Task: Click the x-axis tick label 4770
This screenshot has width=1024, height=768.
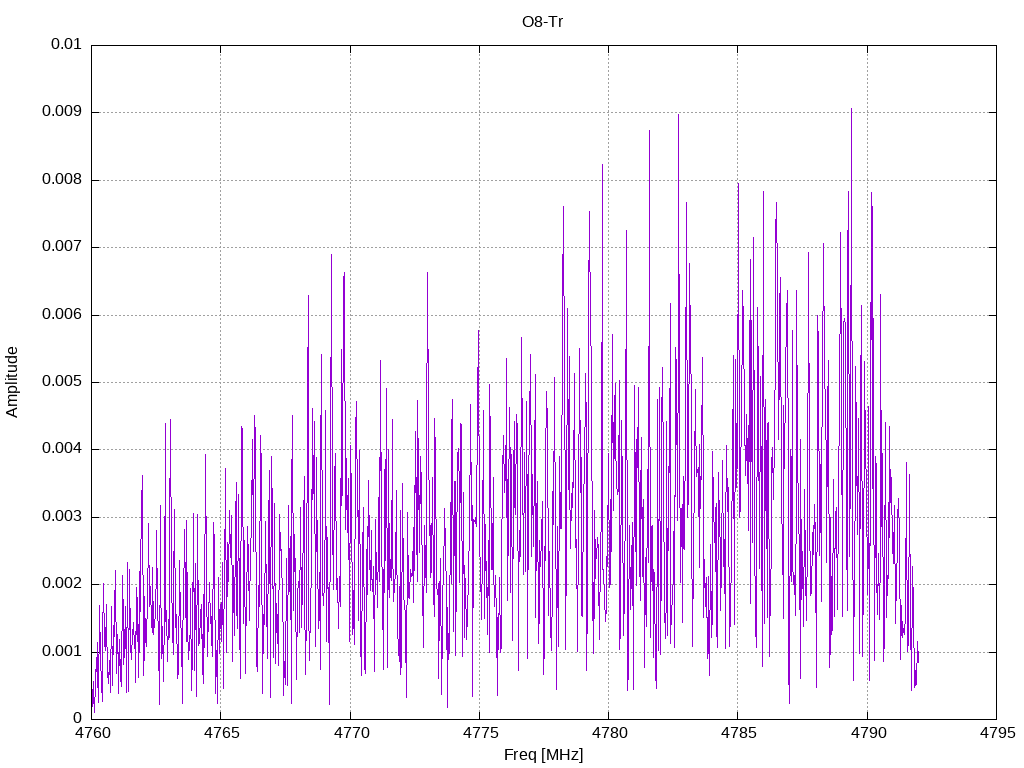Action: (351, 733)
